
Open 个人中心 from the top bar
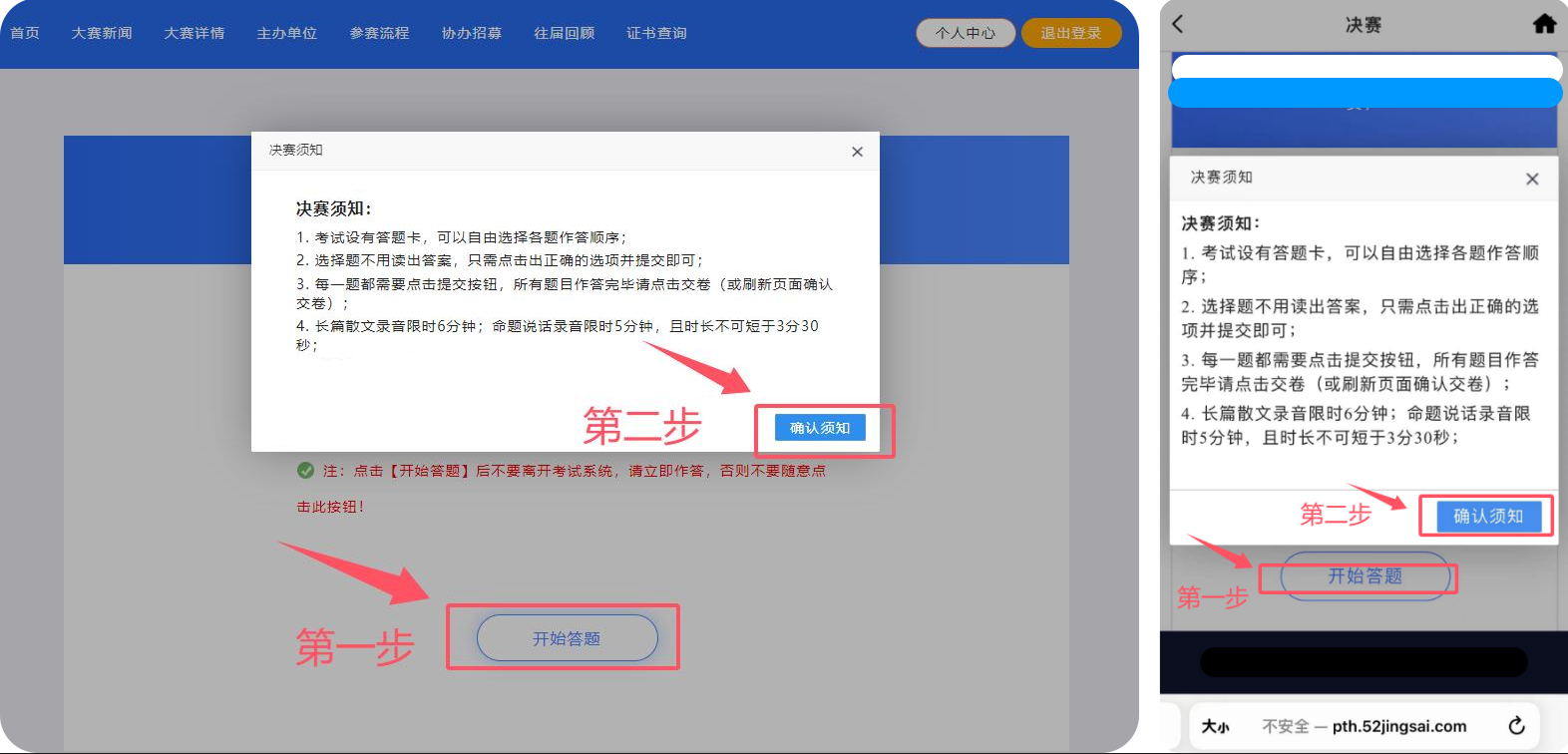pyautogui.click(x=965, y=33)
